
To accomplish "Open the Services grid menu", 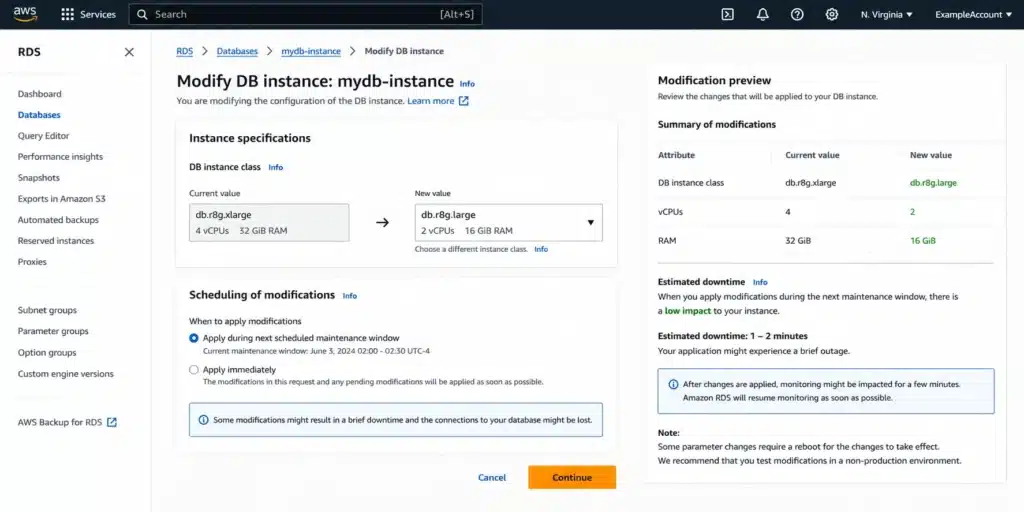I will [x=67, y=14].
